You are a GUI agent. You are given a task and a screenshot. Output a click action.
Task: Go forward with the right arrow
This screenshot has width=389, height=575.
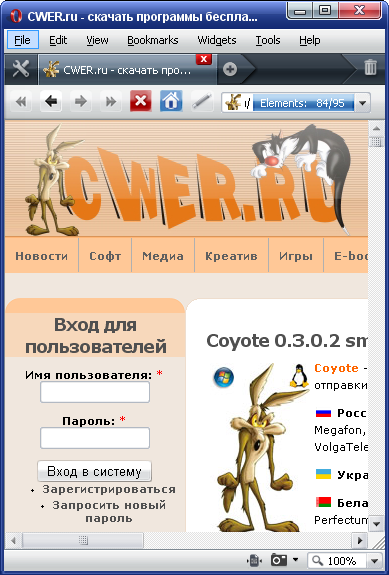(x=80, y=102)
